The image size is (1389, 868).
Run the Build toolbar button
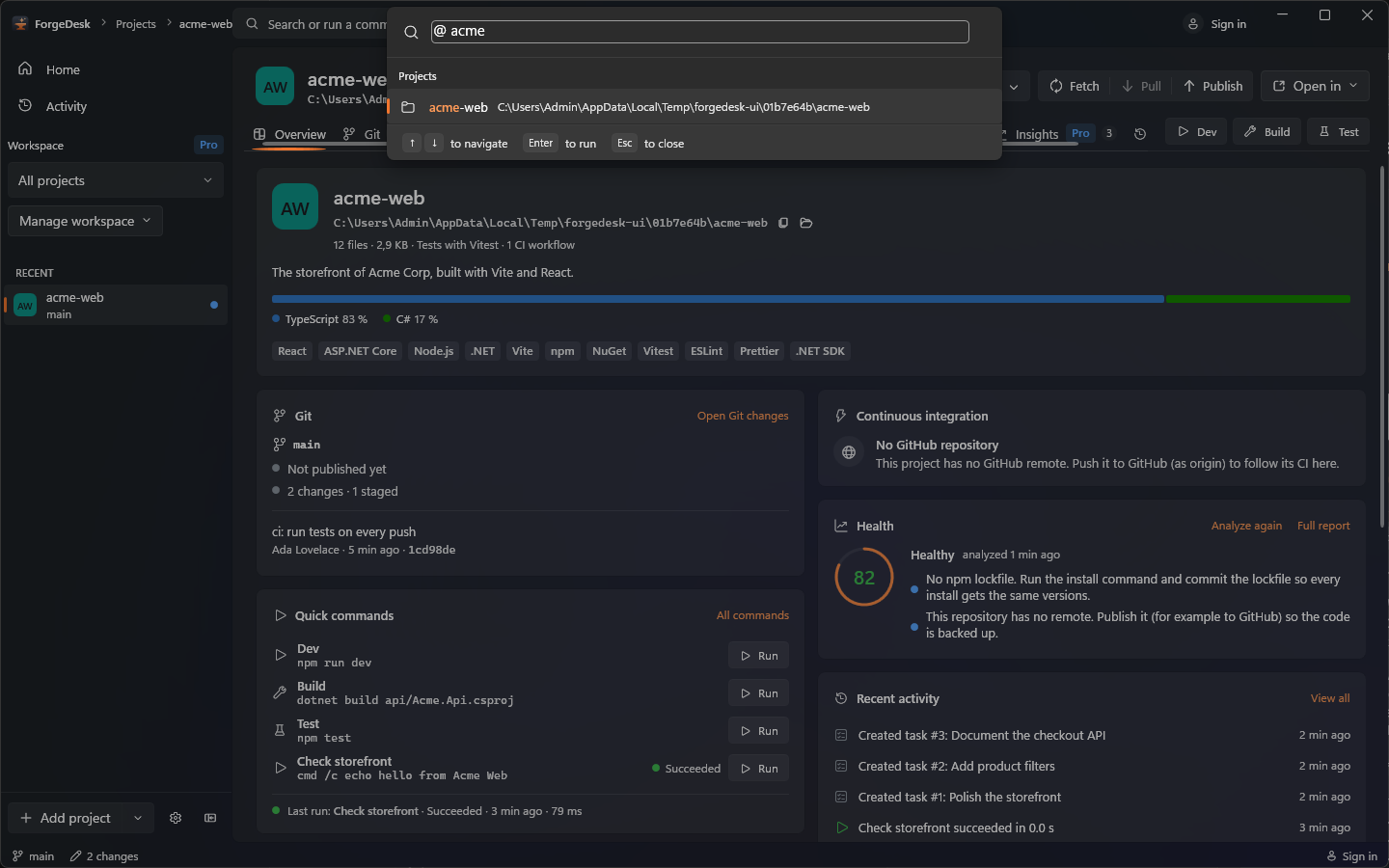[x=1266, y=132]
